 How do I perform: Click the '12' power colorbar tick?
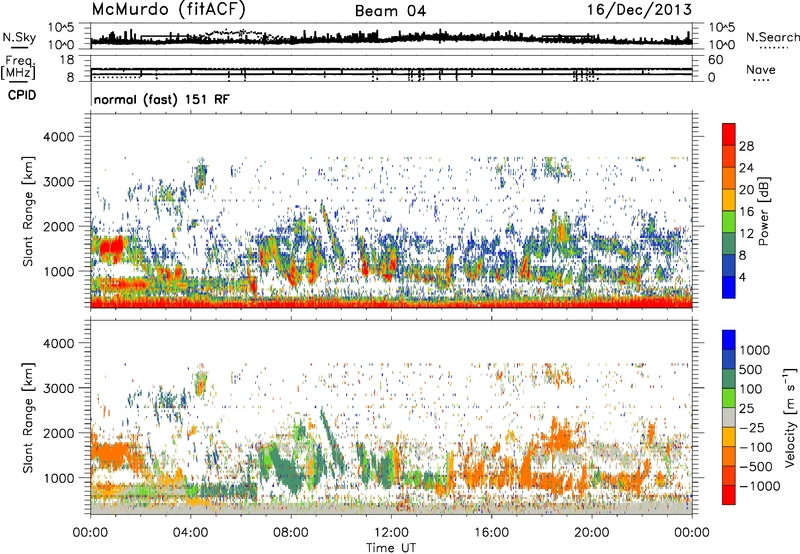click(x=746, y=234)
